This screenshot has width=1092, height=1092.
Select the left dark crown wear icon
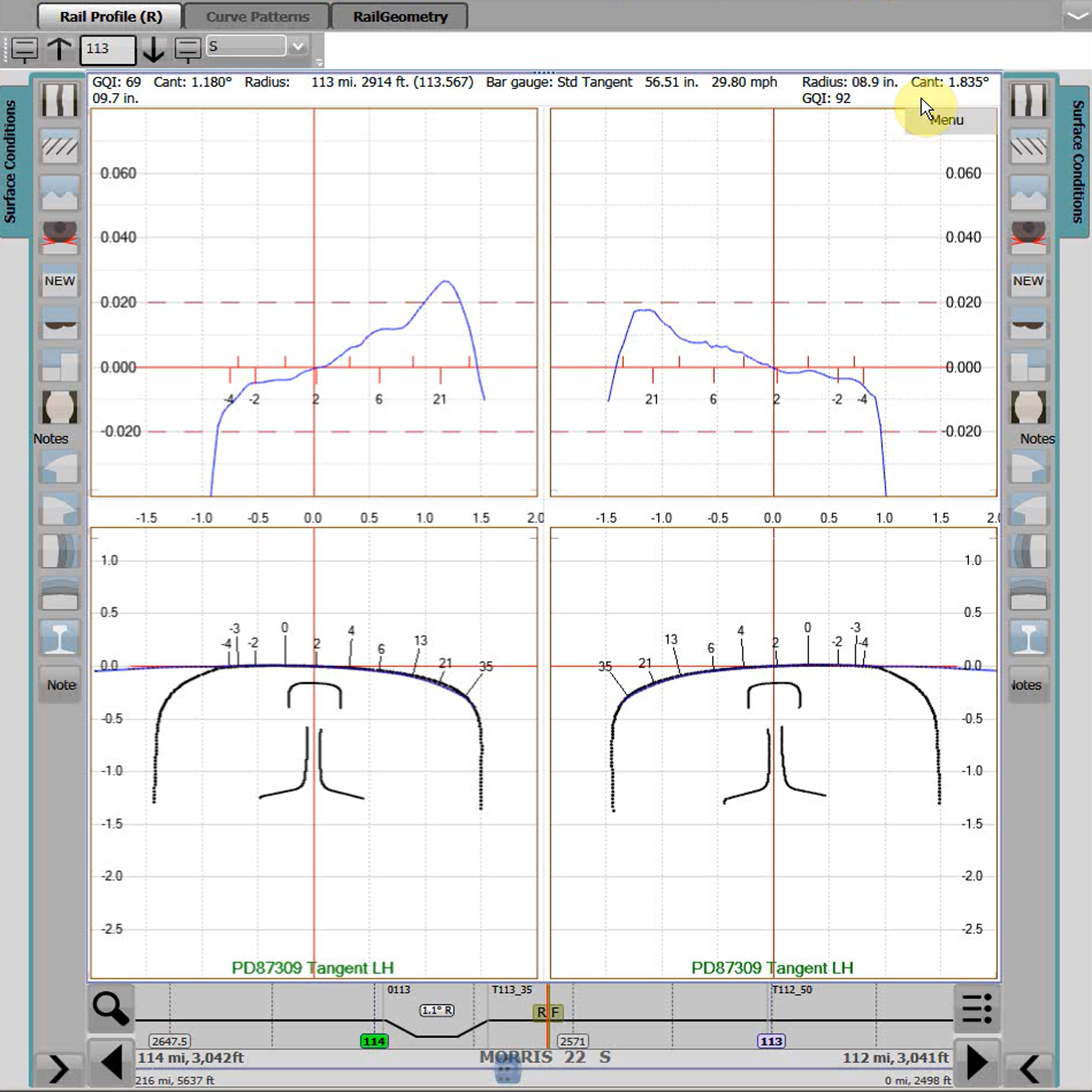(59, 323)
